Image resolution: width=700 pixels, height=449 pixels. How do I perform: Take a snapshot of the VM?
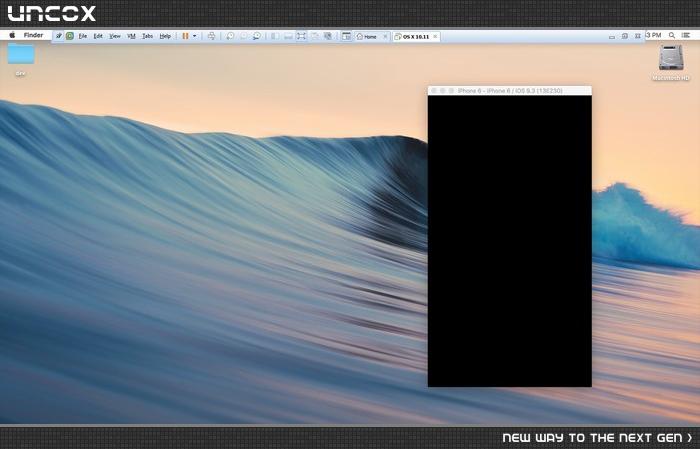click(230, 36)
